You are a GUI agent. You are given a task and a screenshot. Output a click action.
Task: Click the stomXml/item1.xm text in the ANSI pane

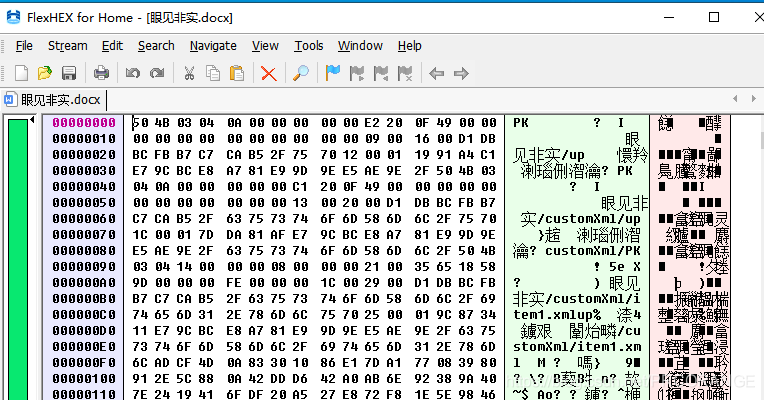click(577, 347)
